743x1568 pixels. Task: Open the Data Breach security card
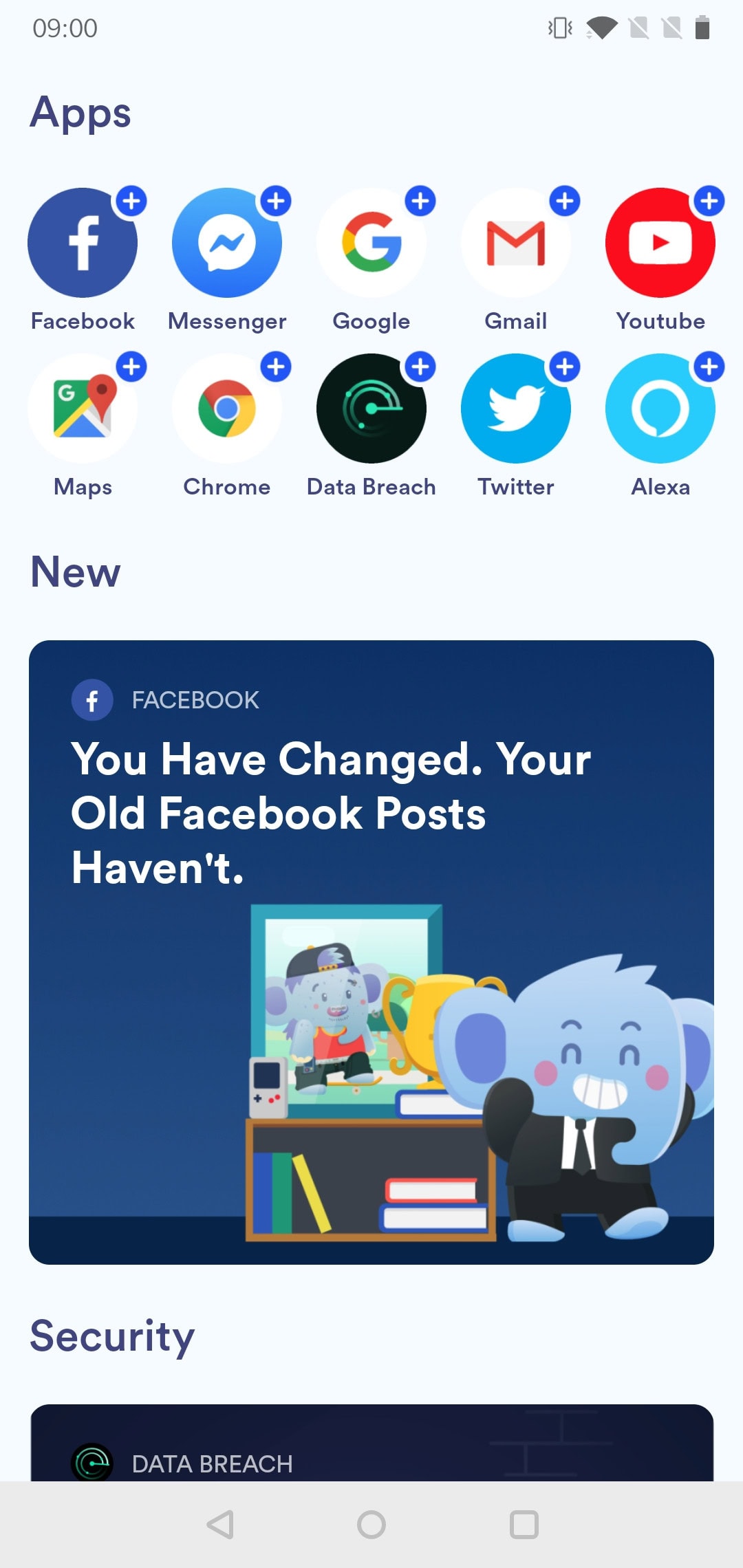click(371, 1443)
